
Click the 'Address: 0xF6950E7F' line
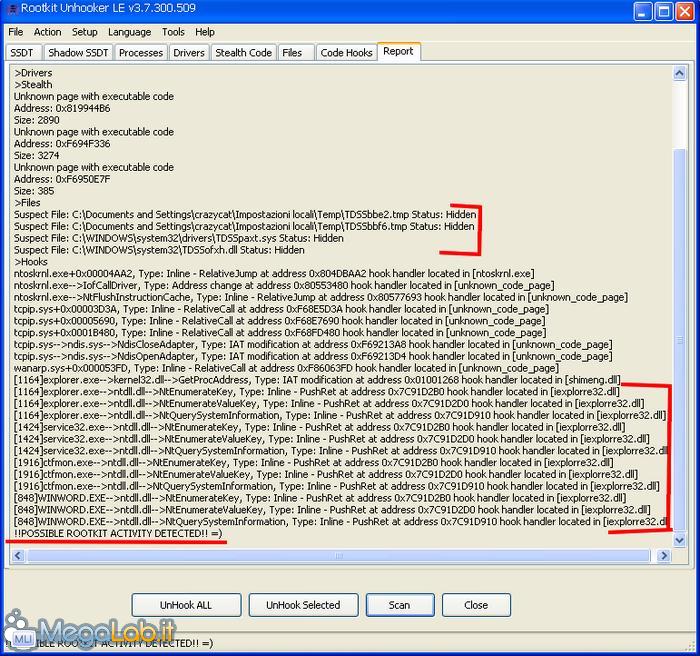62,179
